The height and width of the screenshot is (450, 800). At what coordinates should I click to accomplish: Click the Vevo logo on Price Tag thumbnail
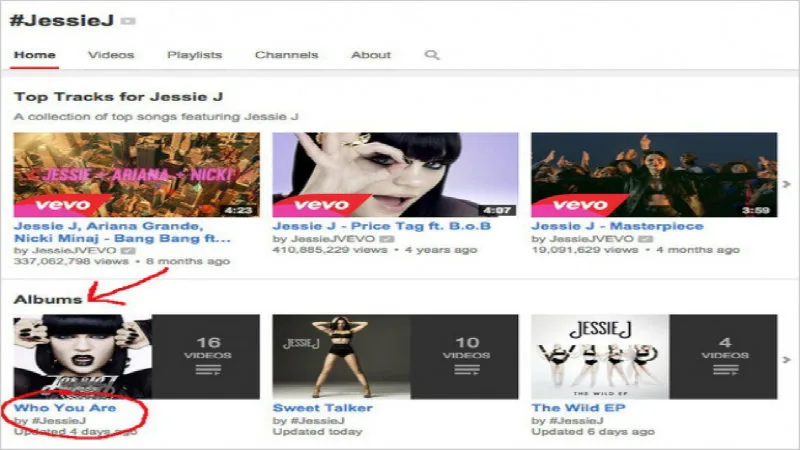point(320,204)
